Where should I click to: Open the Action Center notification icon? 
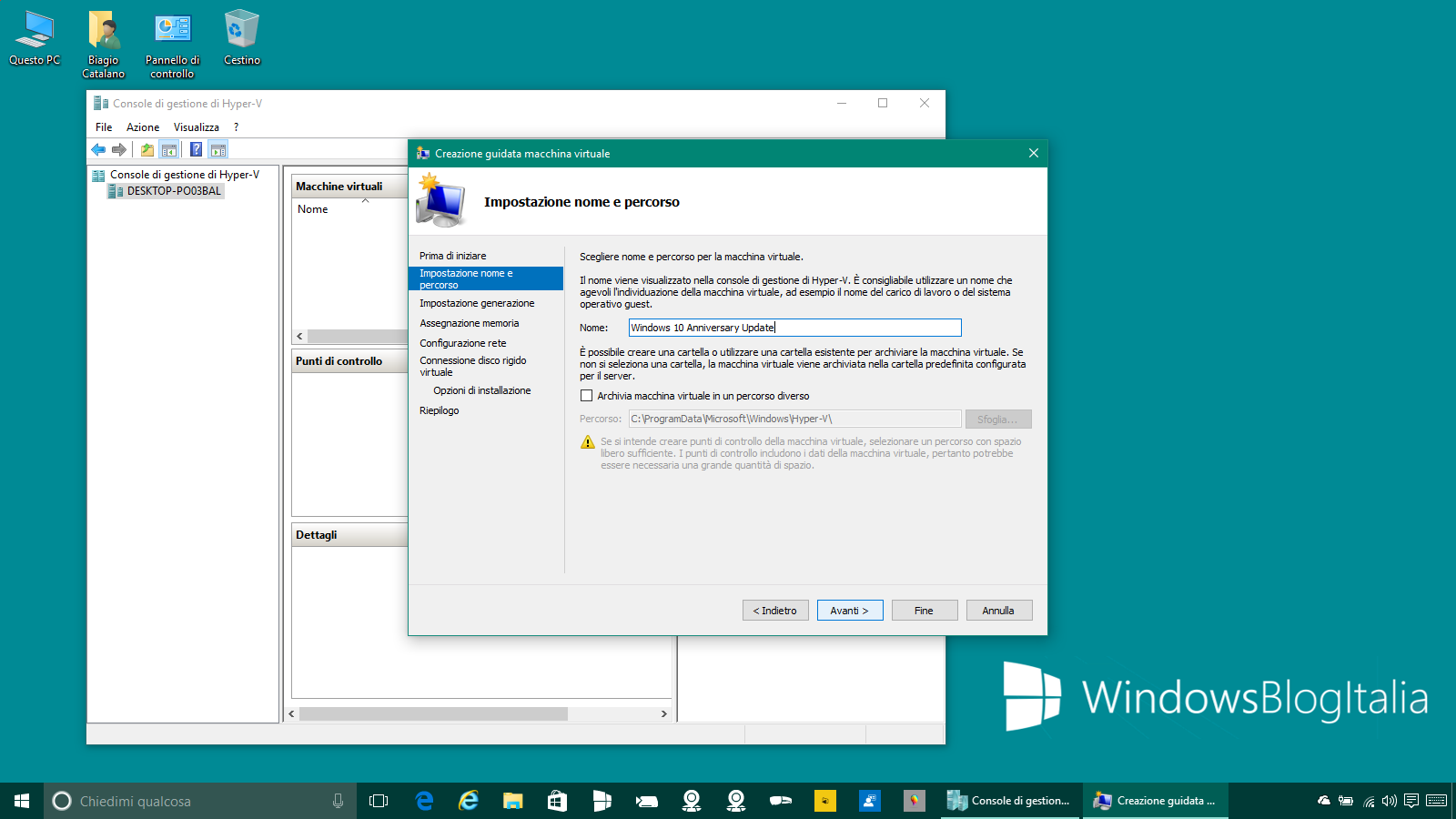[1411, 801]
